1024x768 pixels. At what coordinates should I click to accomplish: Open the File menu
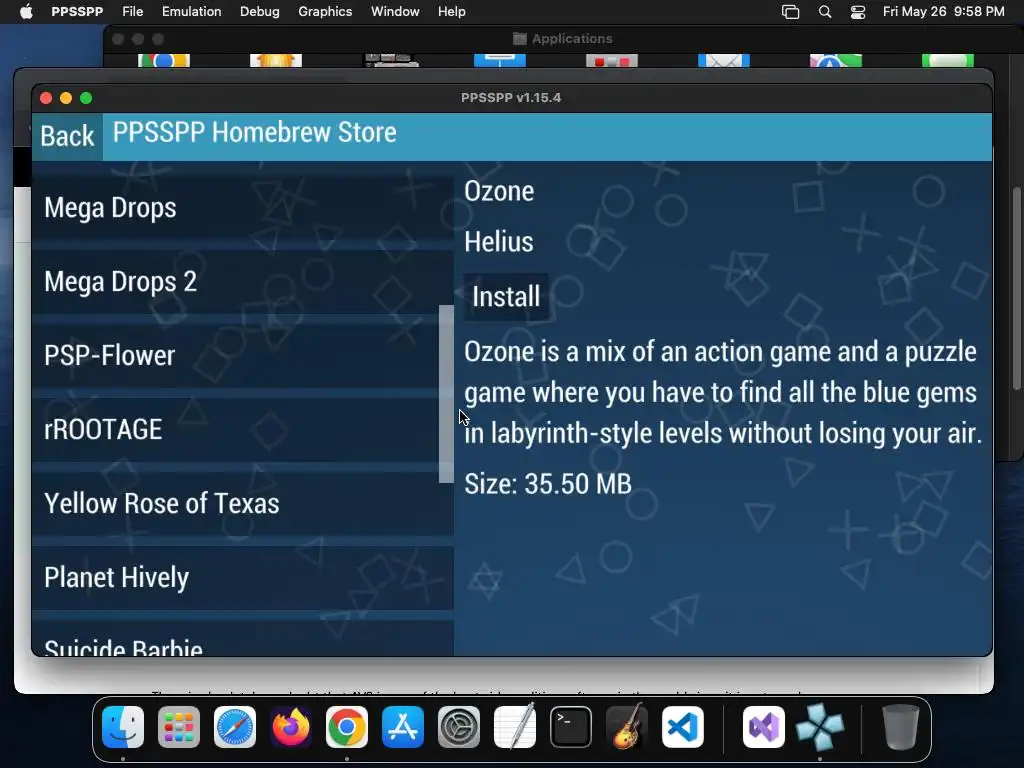(133, 12)
